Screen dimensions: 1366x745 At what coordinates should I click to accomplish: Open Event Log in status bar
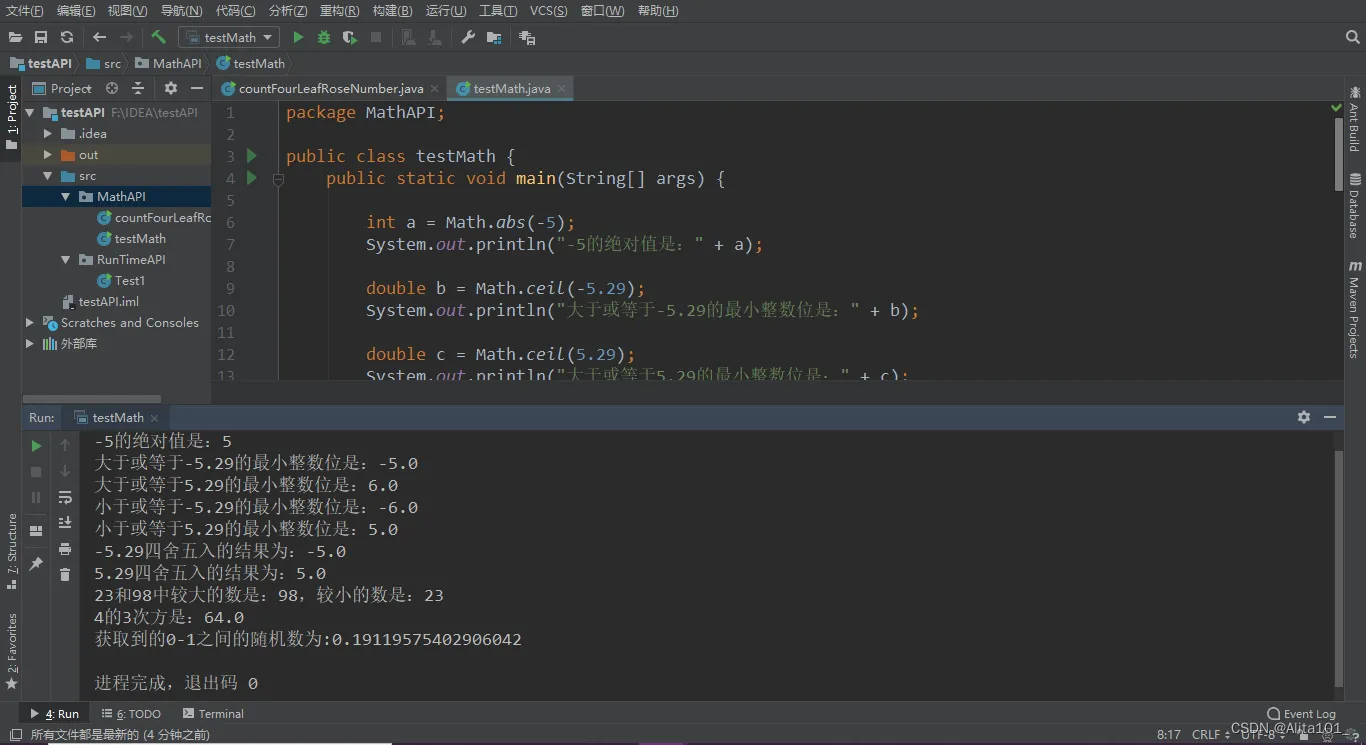[1301, 714]
